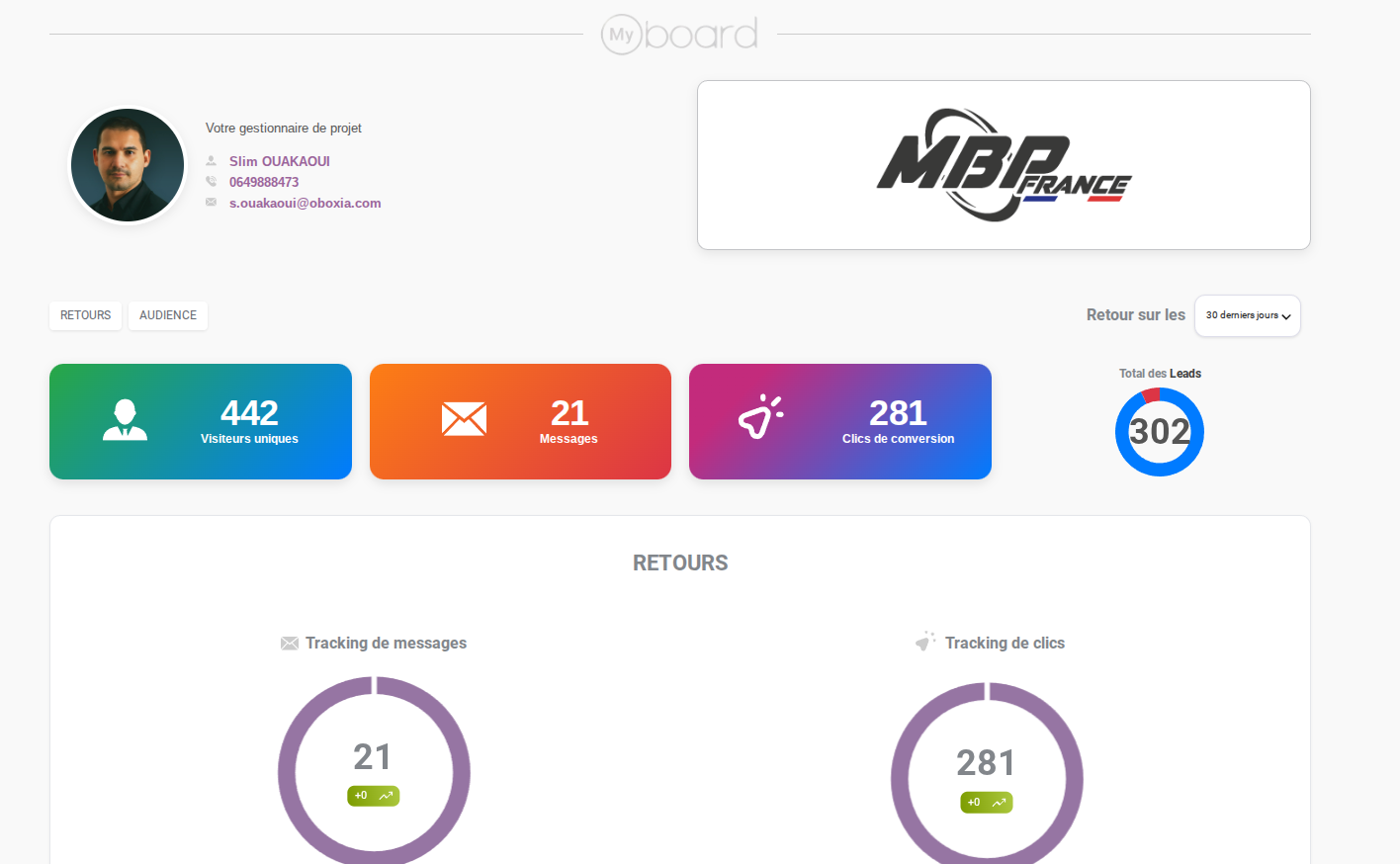Screen dimensions: 1400x864
Task: Switch to the AUDIENCE tab
Action: pos(168,315)
